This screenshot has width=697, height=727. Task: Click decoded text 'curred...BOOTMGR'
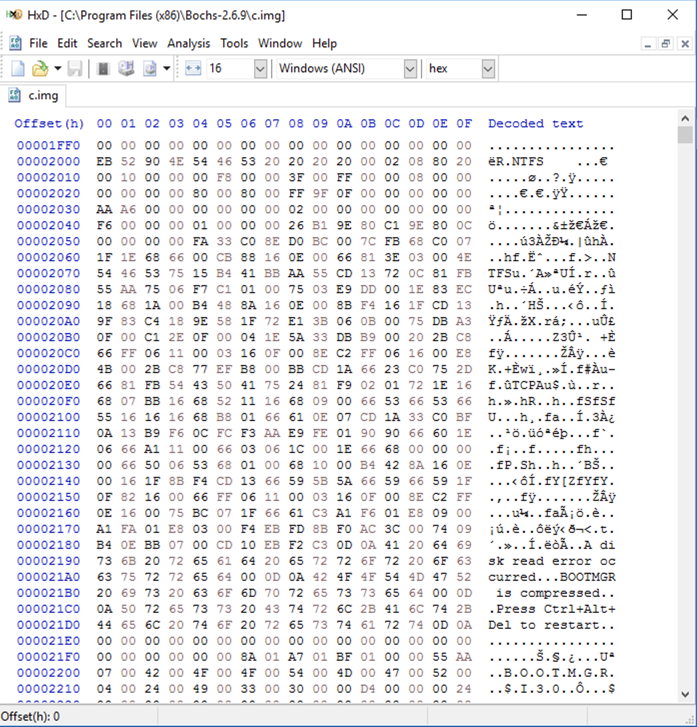tap(551, 577)
